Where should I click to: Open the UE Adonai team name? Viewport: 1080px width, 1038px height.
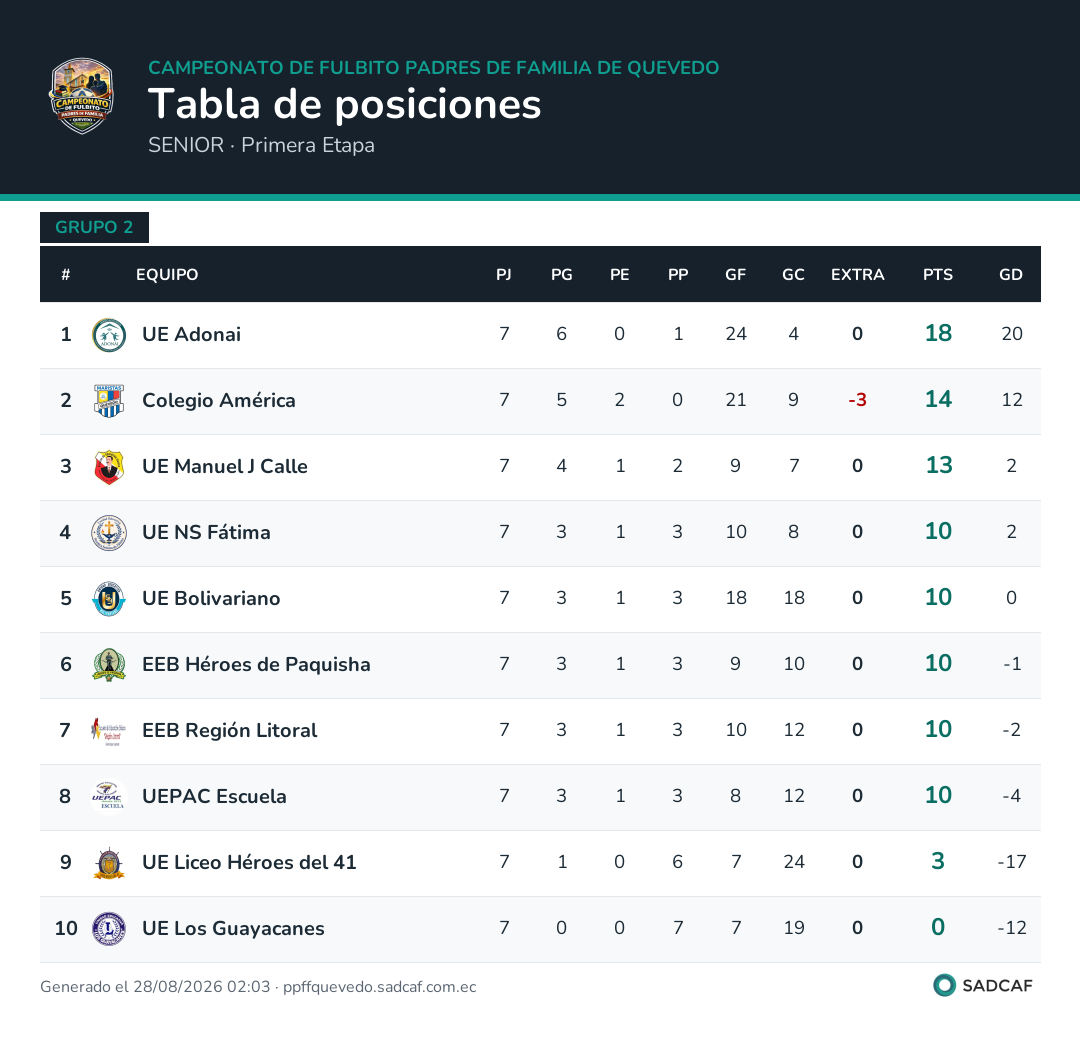pos(191,335)
